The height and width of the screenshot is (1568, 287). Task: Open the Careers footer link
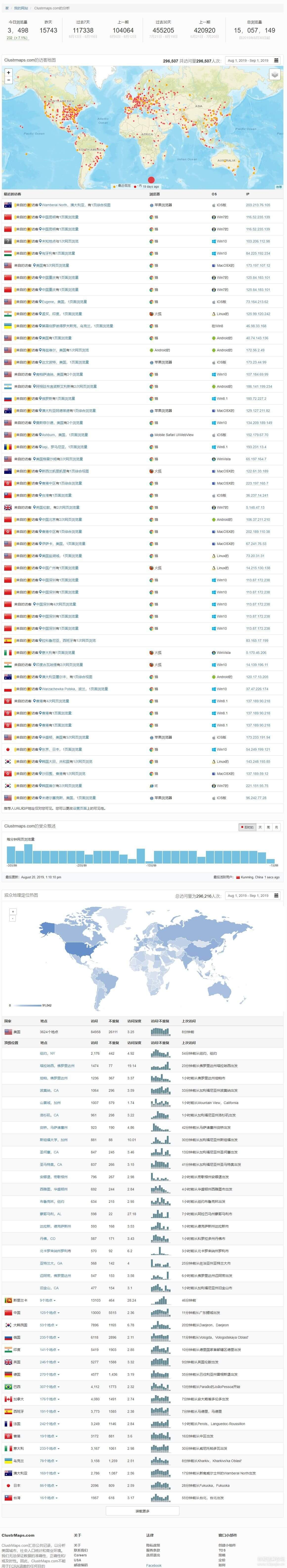tap(80, 1555)
